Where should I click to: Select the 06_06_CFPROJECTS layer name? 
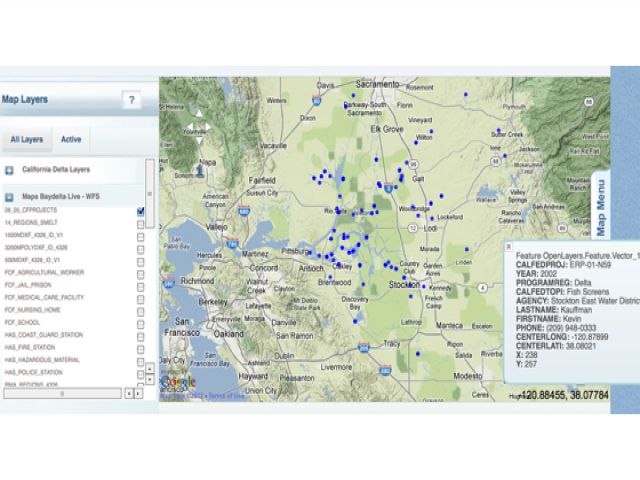click(x=31, y=210)
